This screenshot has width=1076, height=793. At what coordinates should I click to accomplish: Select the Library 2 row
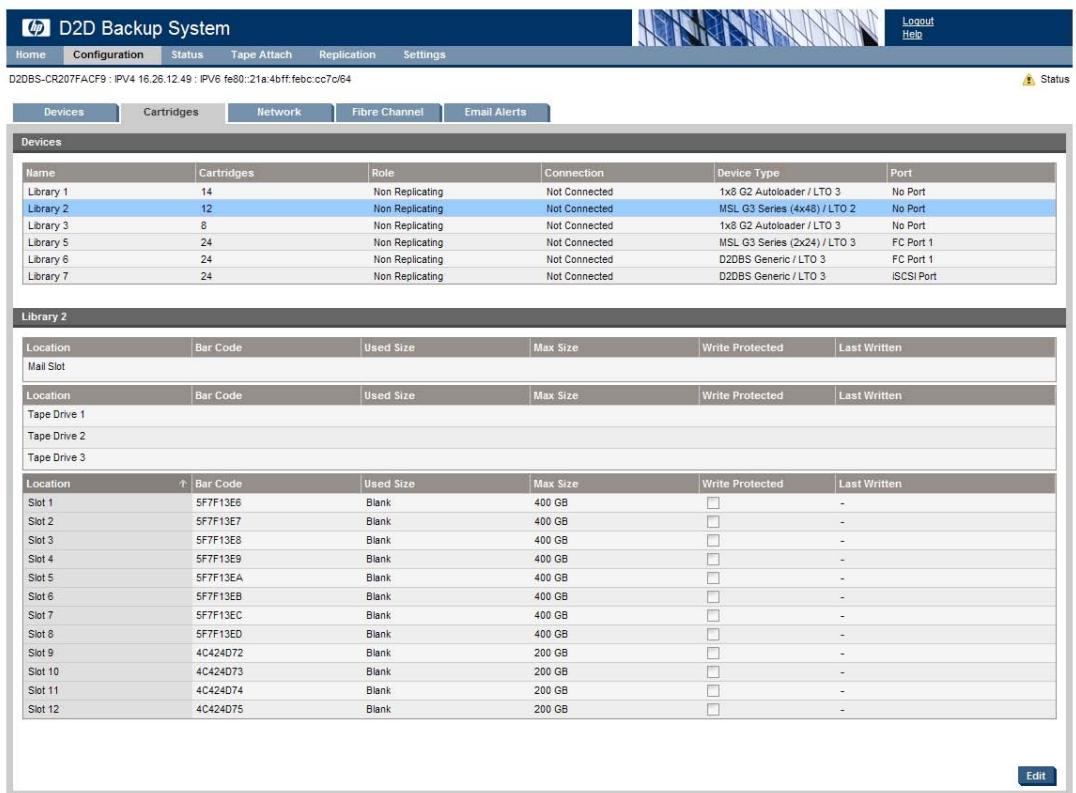[539, 209]
